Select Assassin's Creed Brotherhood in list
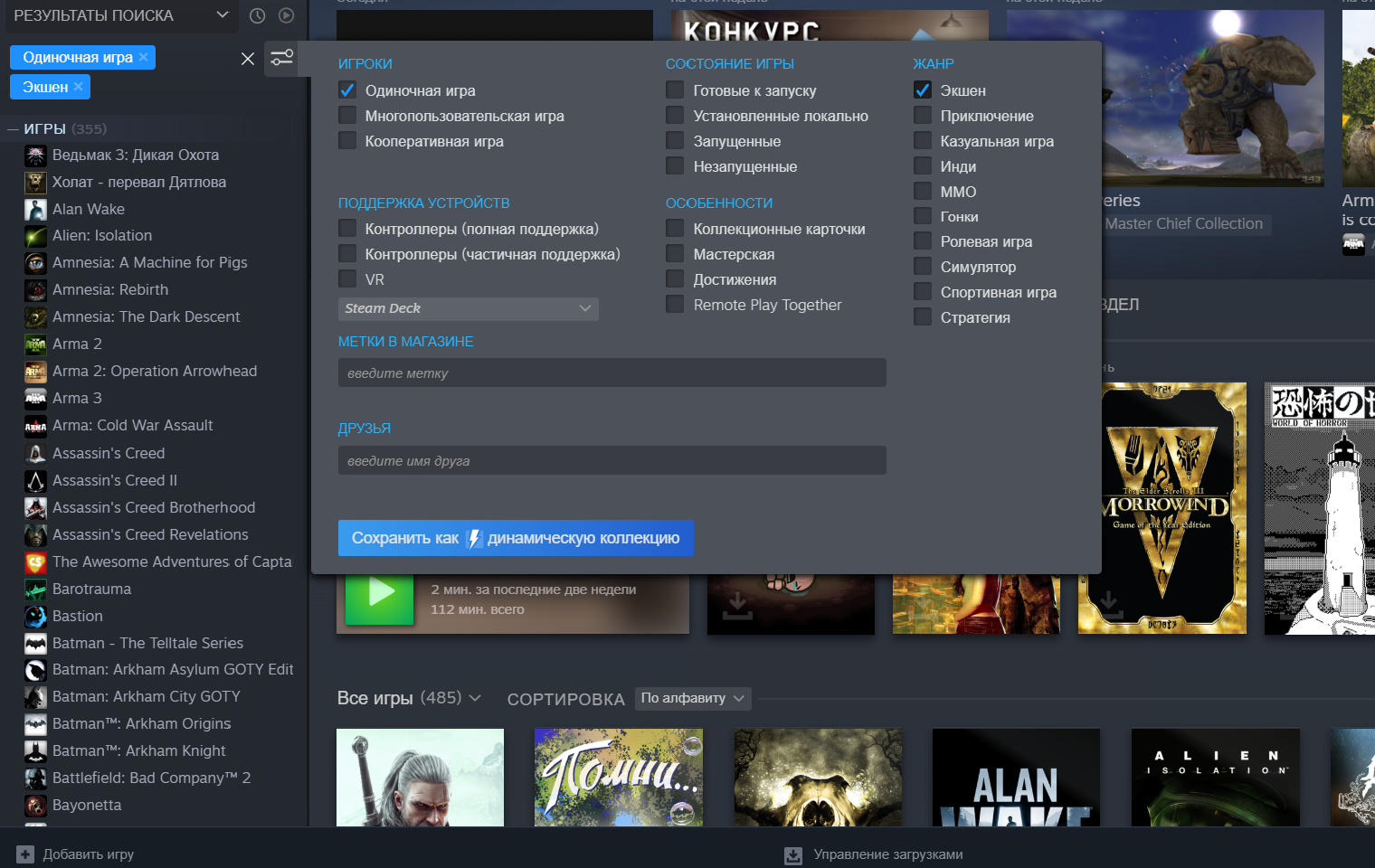The height and width of the screenshot is (868, 1375). tap(154, 508)
